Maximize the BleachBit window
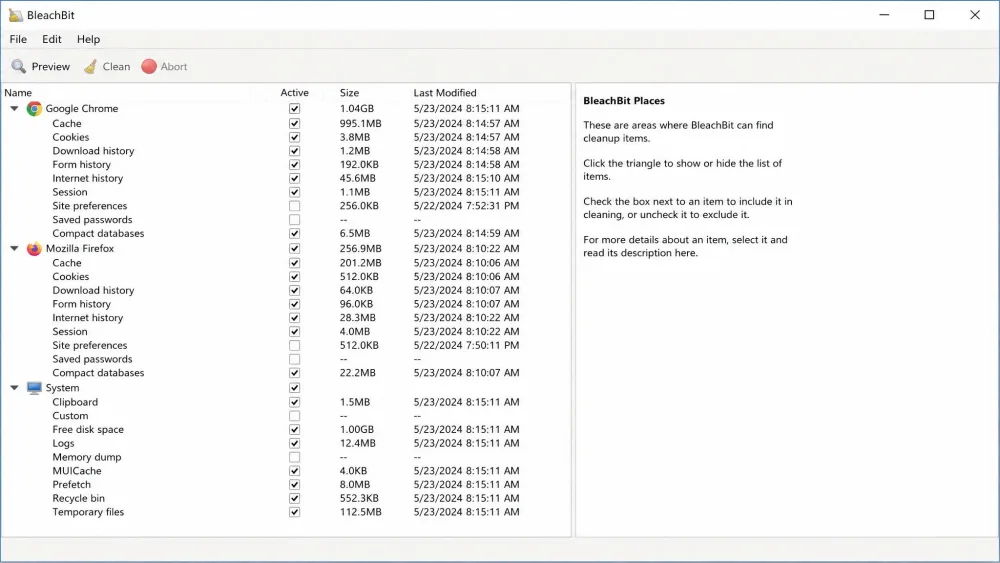 [929, 15]
